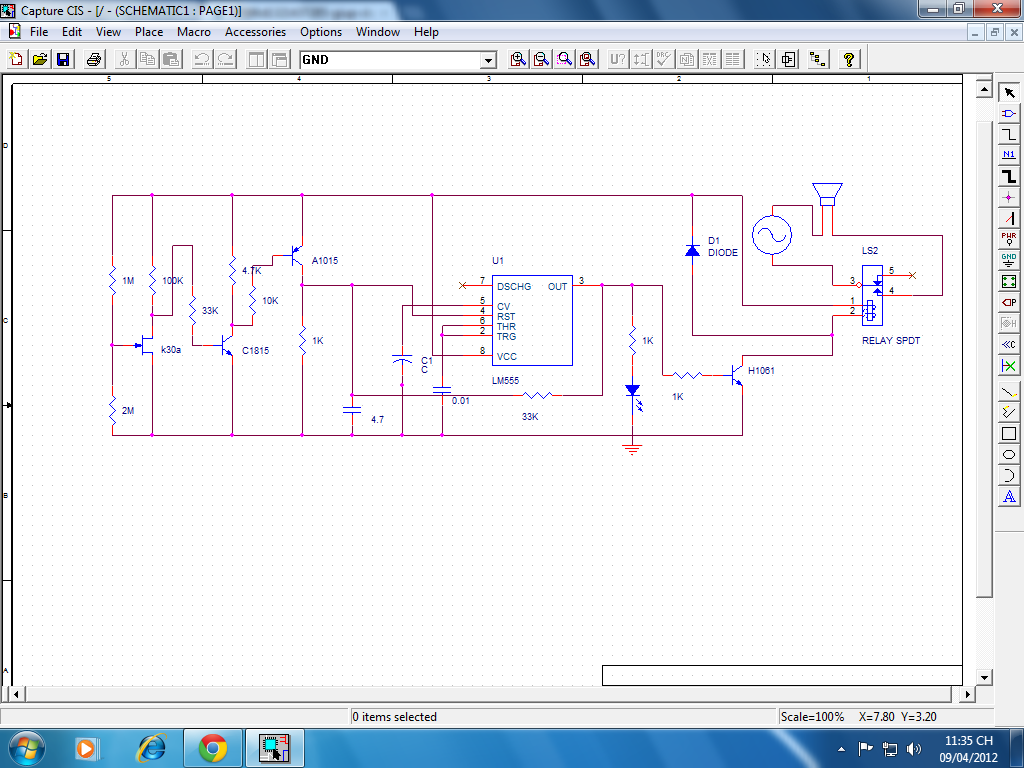This screenshot has width=1024, height=768.
Task: Pick the Place Bus tool
Action: pos(1009,176)
